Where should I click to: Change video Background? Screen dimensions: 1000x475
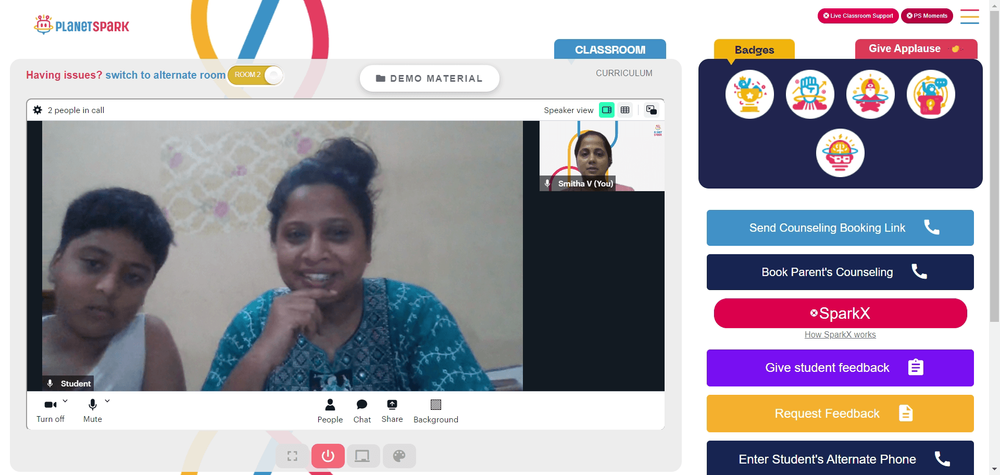point(436,411)
